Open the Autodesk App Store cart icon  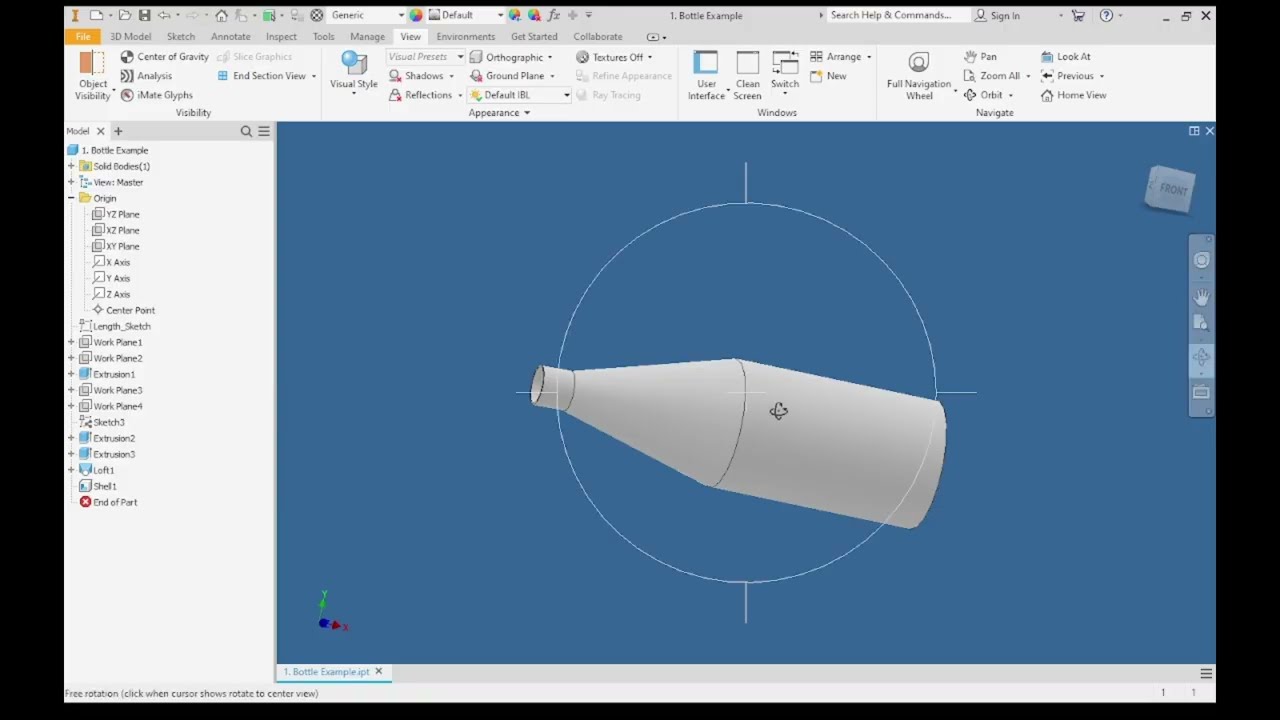click(1078, 15)
